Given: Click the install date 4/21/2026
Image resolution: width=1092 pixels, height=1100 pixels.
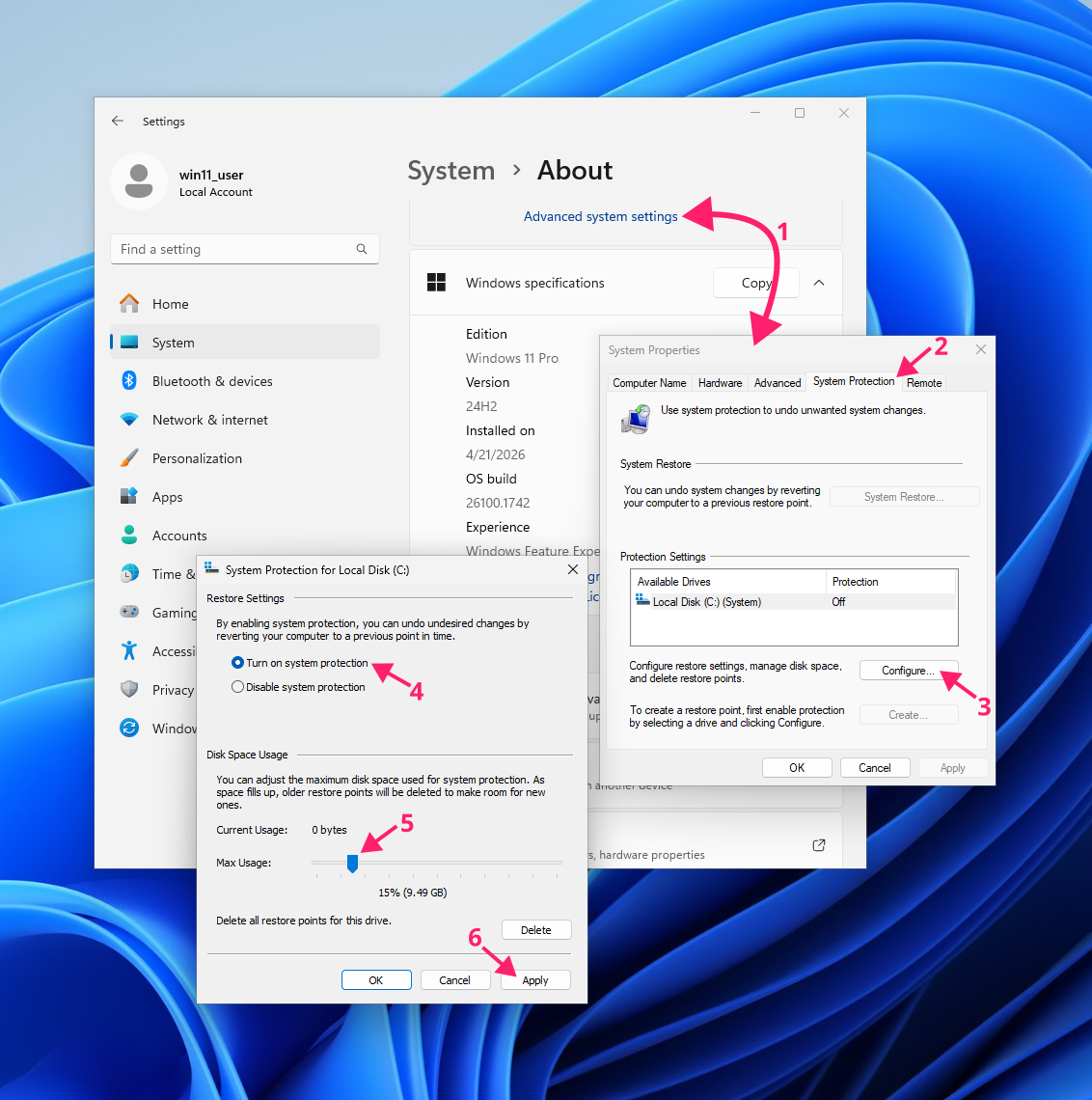Looking at the screenshot, I should coord(495,454).
